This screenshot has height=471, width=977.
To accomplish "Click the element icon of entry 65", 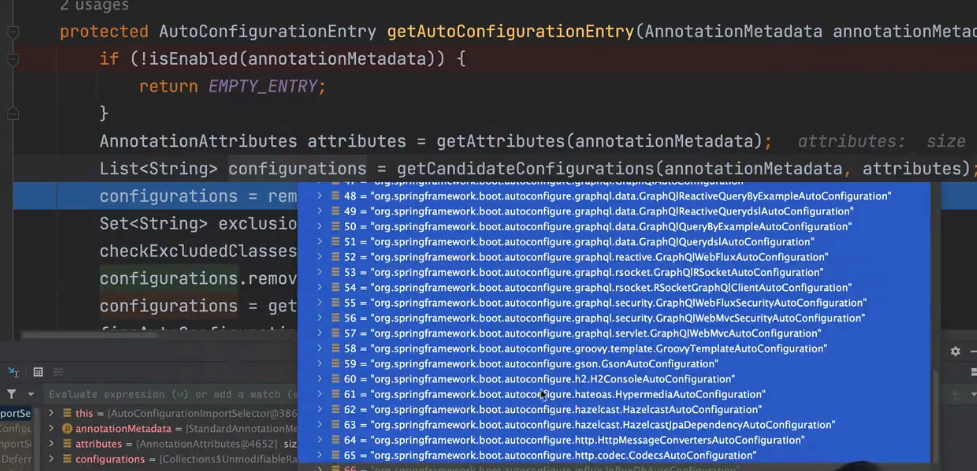I will 335,455.
